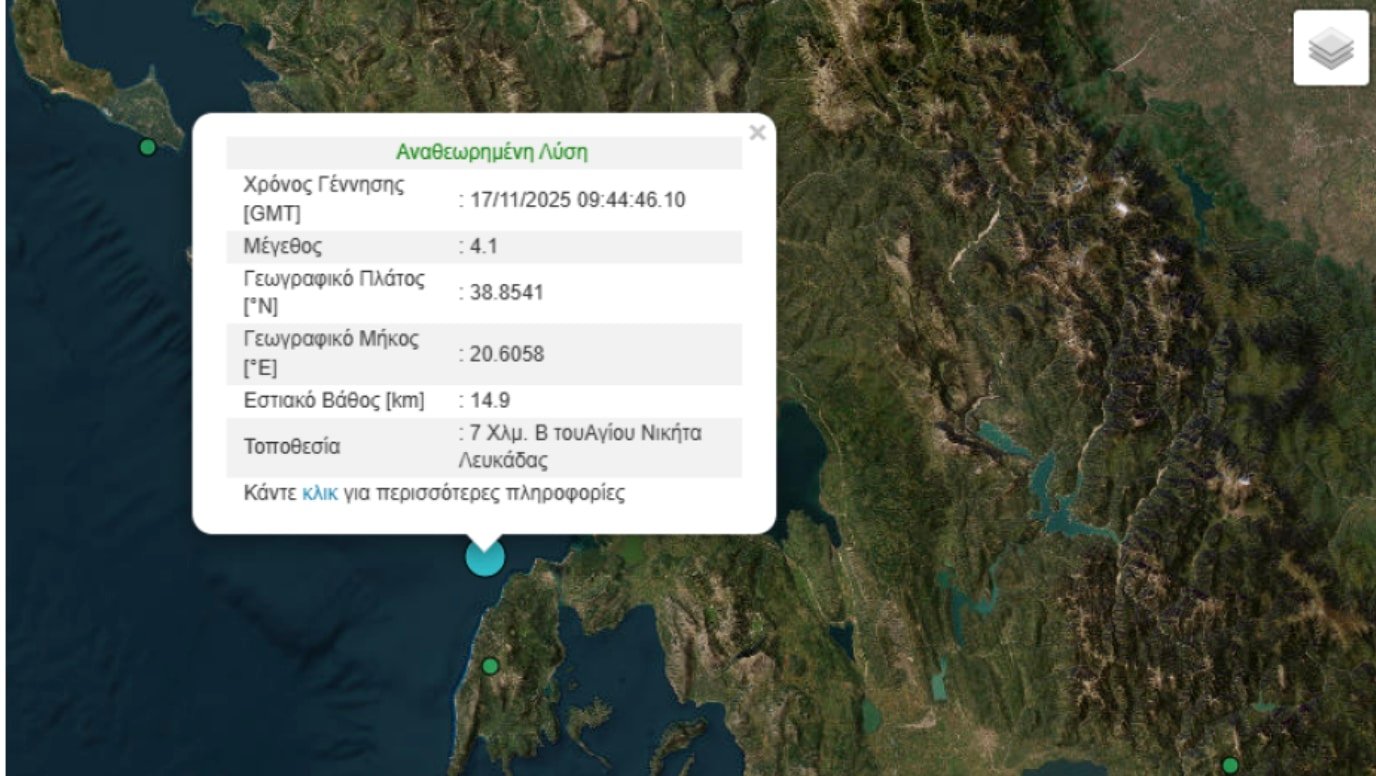Follow the "κλικ" link for more information
Viewport: 1376px width, 776px height.
pyautogui.click(x=320, y=493)
